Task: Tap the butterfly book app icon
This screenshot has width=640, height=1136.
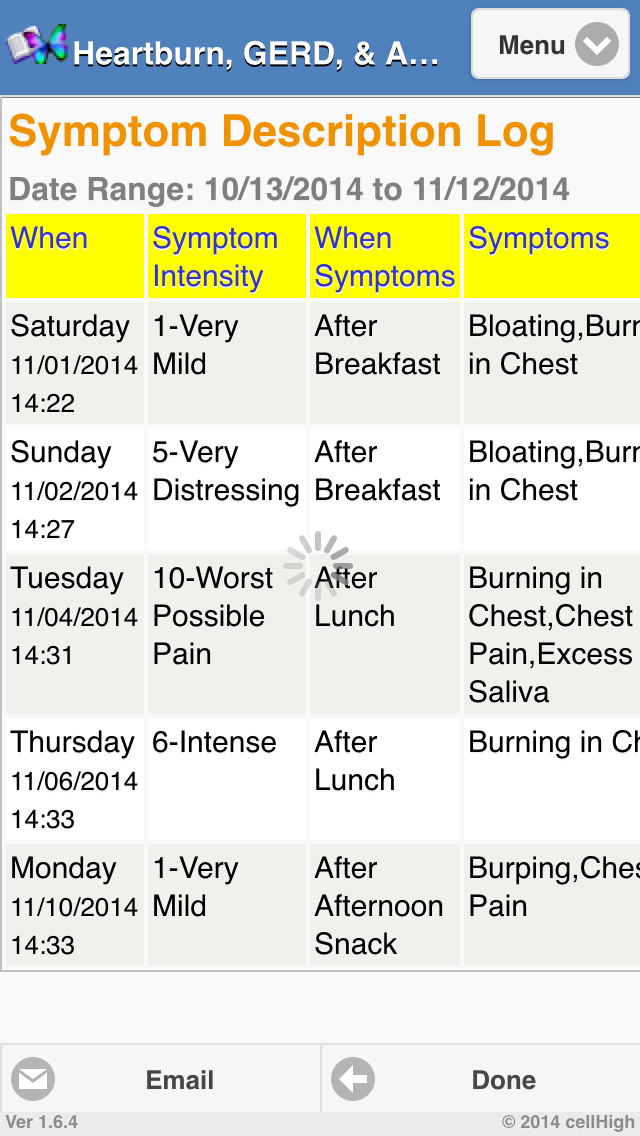Action: point(37,46)
